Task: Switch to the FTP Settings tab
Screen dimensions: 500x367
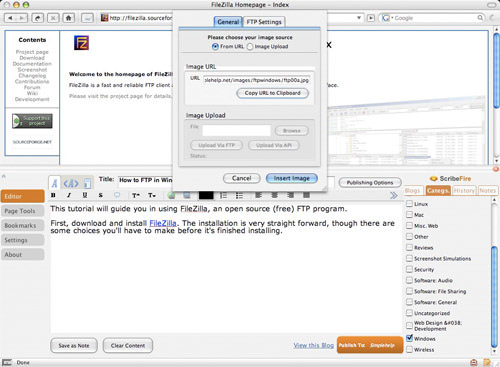Action: coord(264,22)
